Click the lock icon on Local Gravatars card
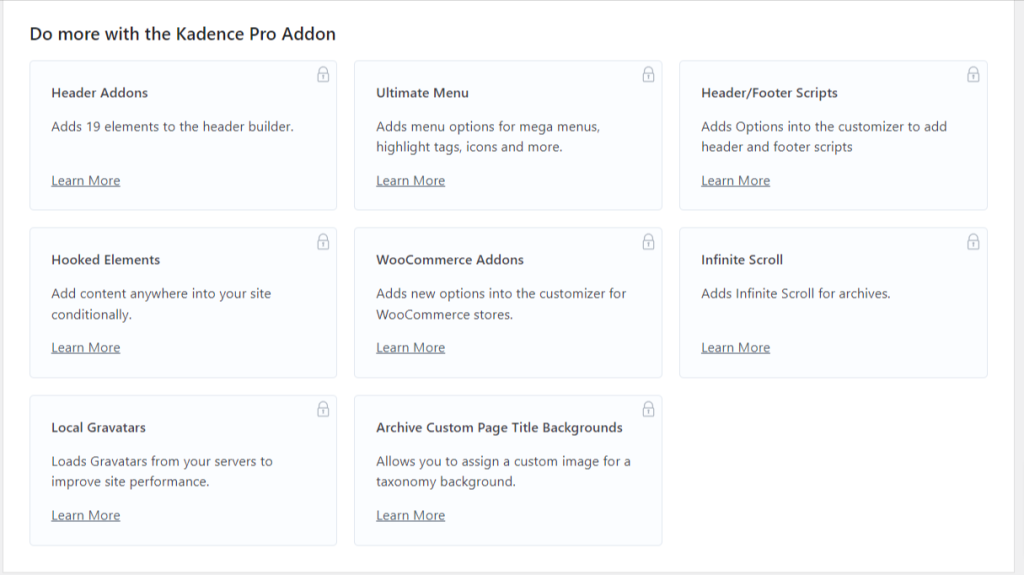 point(323,409)
